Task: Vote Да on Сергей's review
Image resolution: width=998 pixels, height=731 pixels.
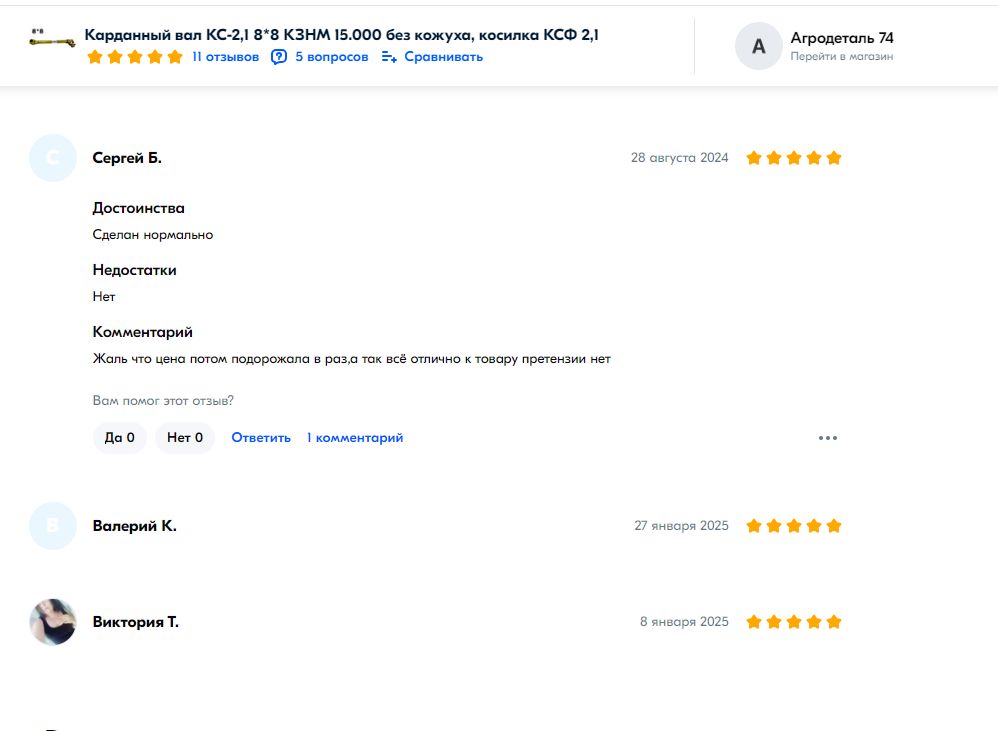Action: tap(120, 438)
